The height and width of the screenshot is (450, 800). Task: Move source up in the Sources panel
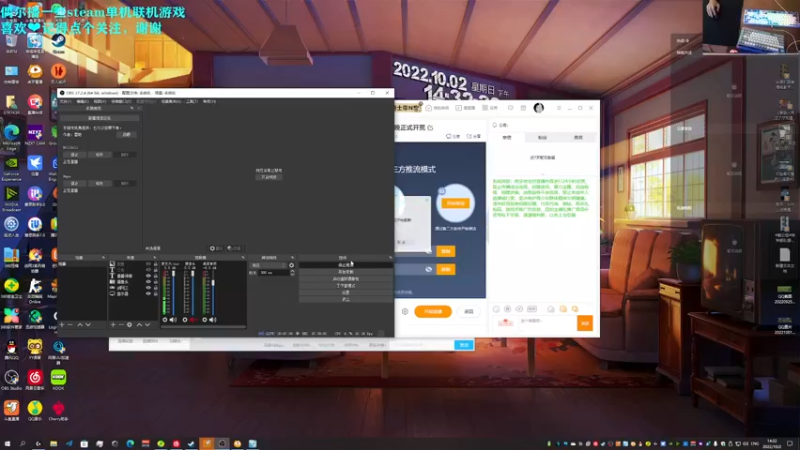[139, 324]
